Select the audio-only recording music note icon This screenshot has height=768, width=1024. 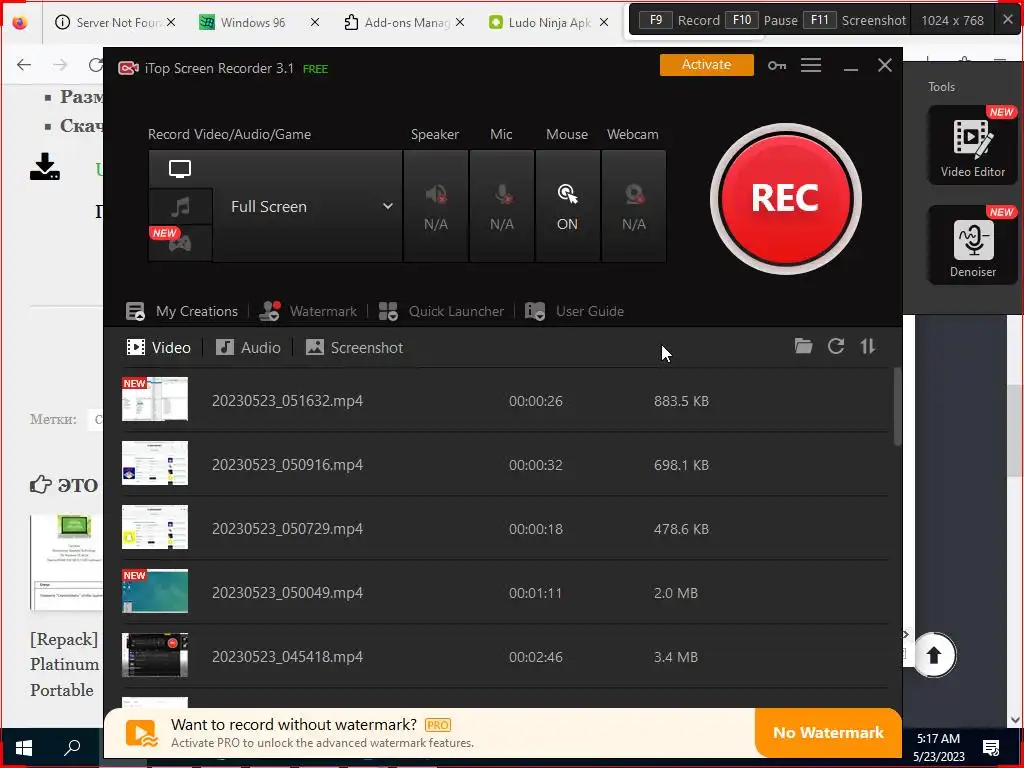tap(180, 207)
